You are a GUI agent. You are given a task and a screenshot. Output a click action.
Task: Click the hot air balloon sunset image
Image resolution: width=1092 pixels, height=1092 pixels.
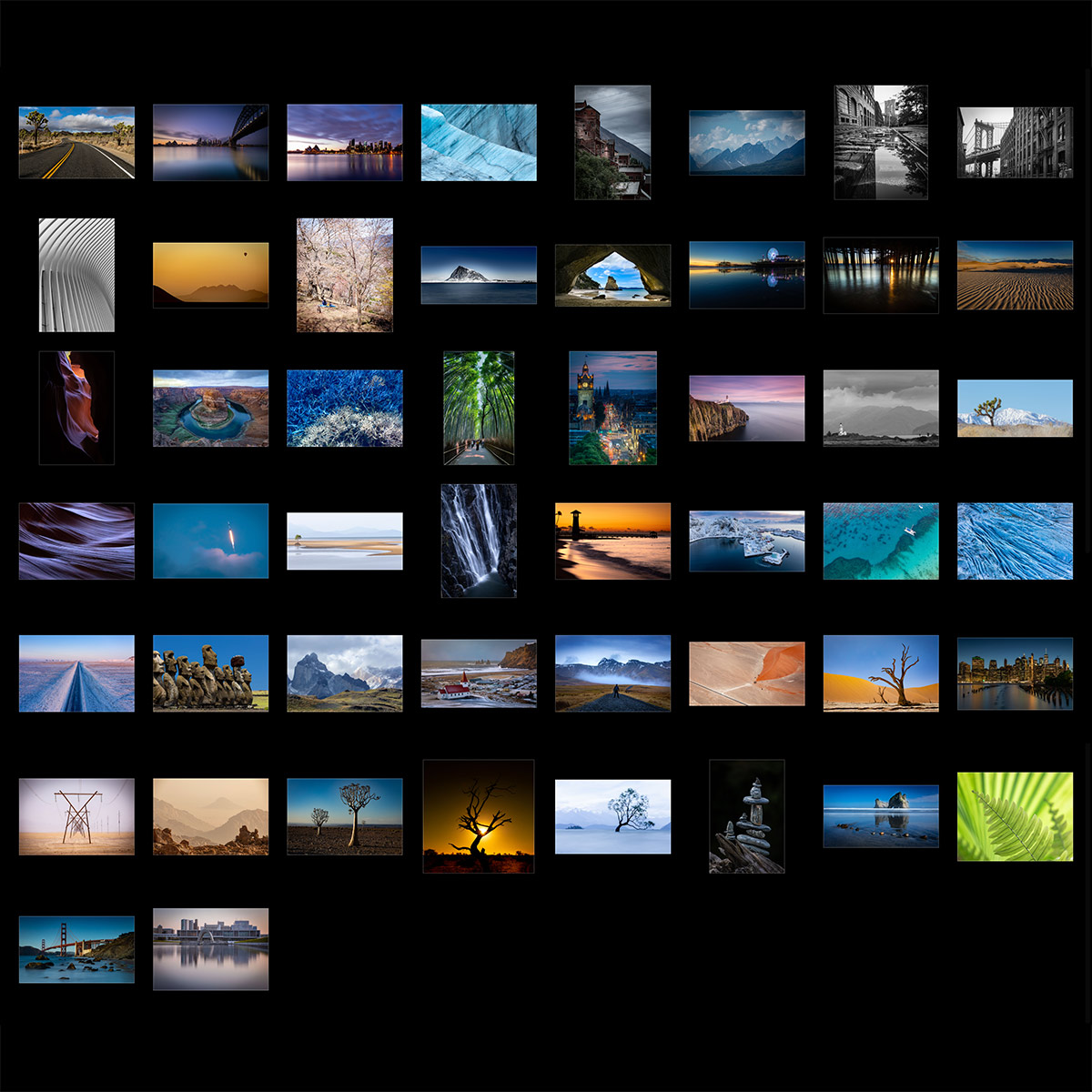[210, 275]
